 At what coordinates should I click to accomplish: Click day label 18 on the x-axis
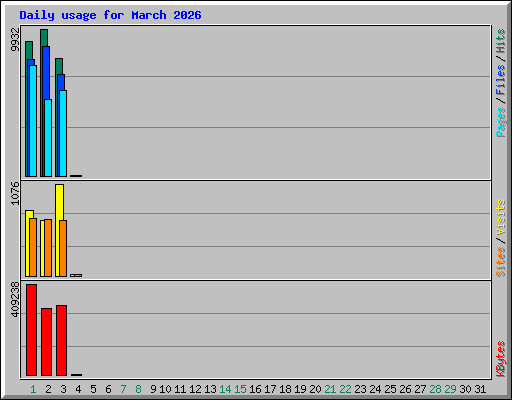pyautogui.click(x=285, y=389)
